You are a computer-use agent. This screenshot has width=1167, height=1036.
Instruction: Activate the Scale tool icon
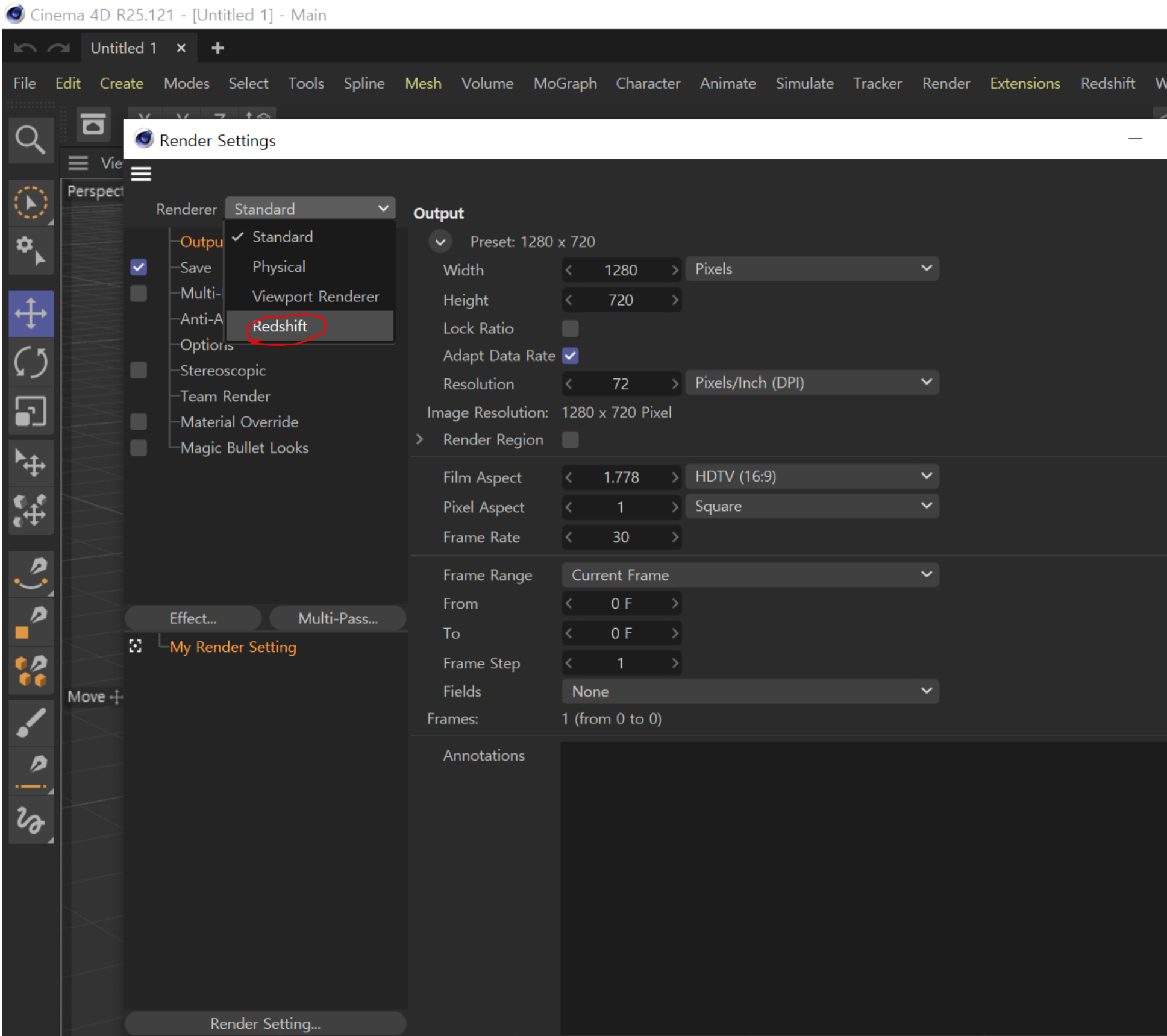[31, 412]
